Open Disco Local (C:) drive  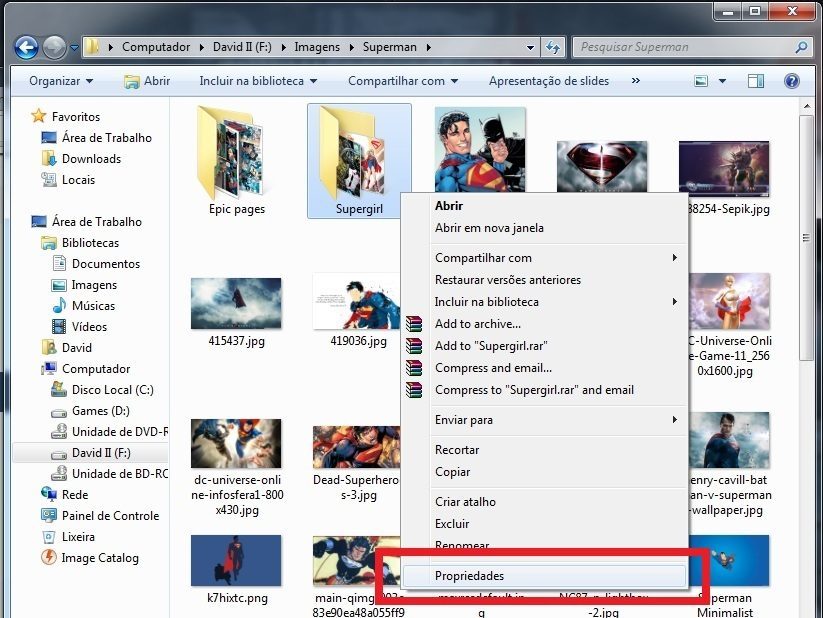pos(113,390)
